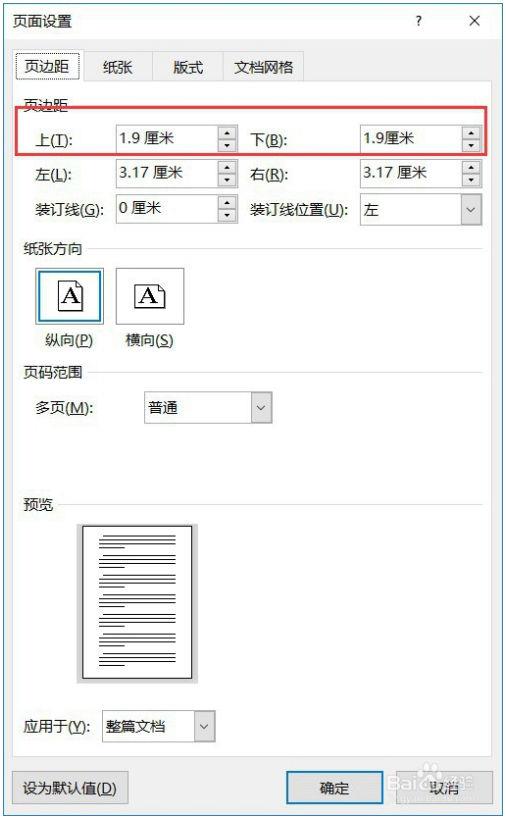This screenshot has width=506, height=819.
Task: Expand the multiple pages (多页) dropdown
Action: coord(262,407)
